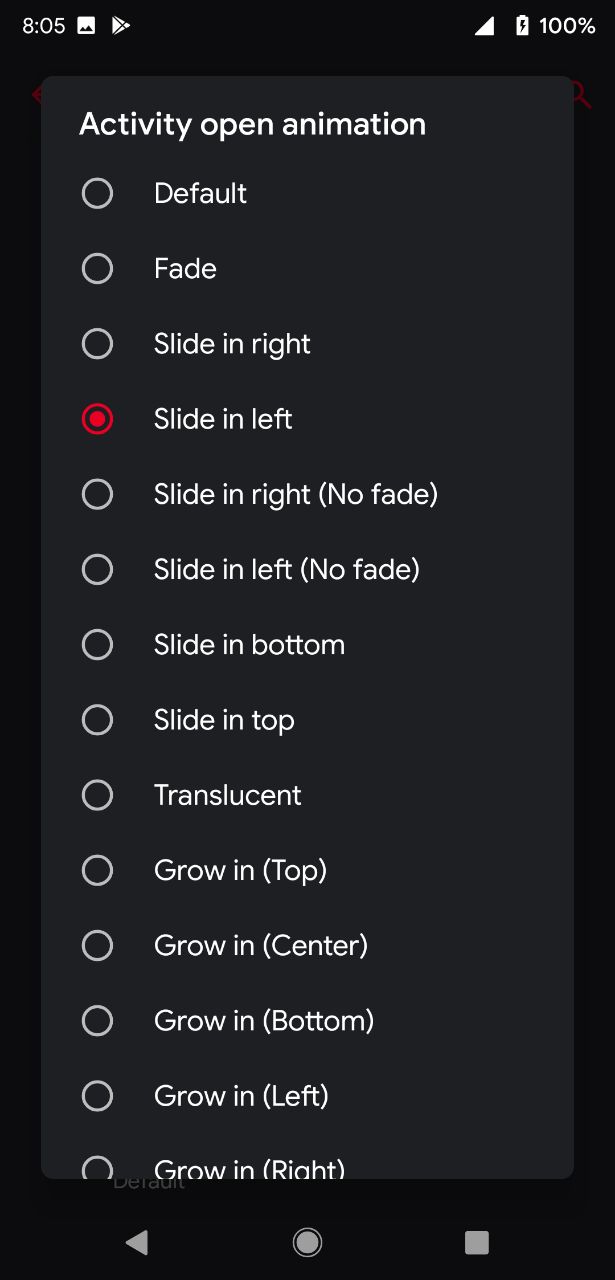Pick Slide in left (No fade)
The height and width of the screenshot is (1280, 615).
(x=307, y=569)
